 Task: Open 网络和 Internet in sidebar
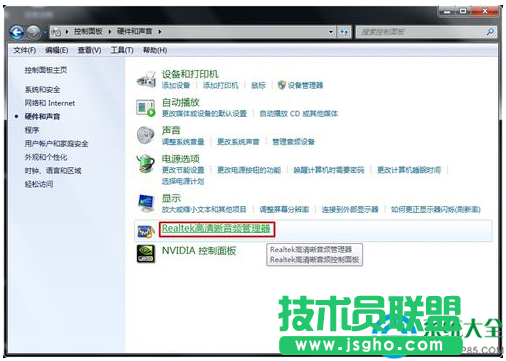tap(50, 103)
